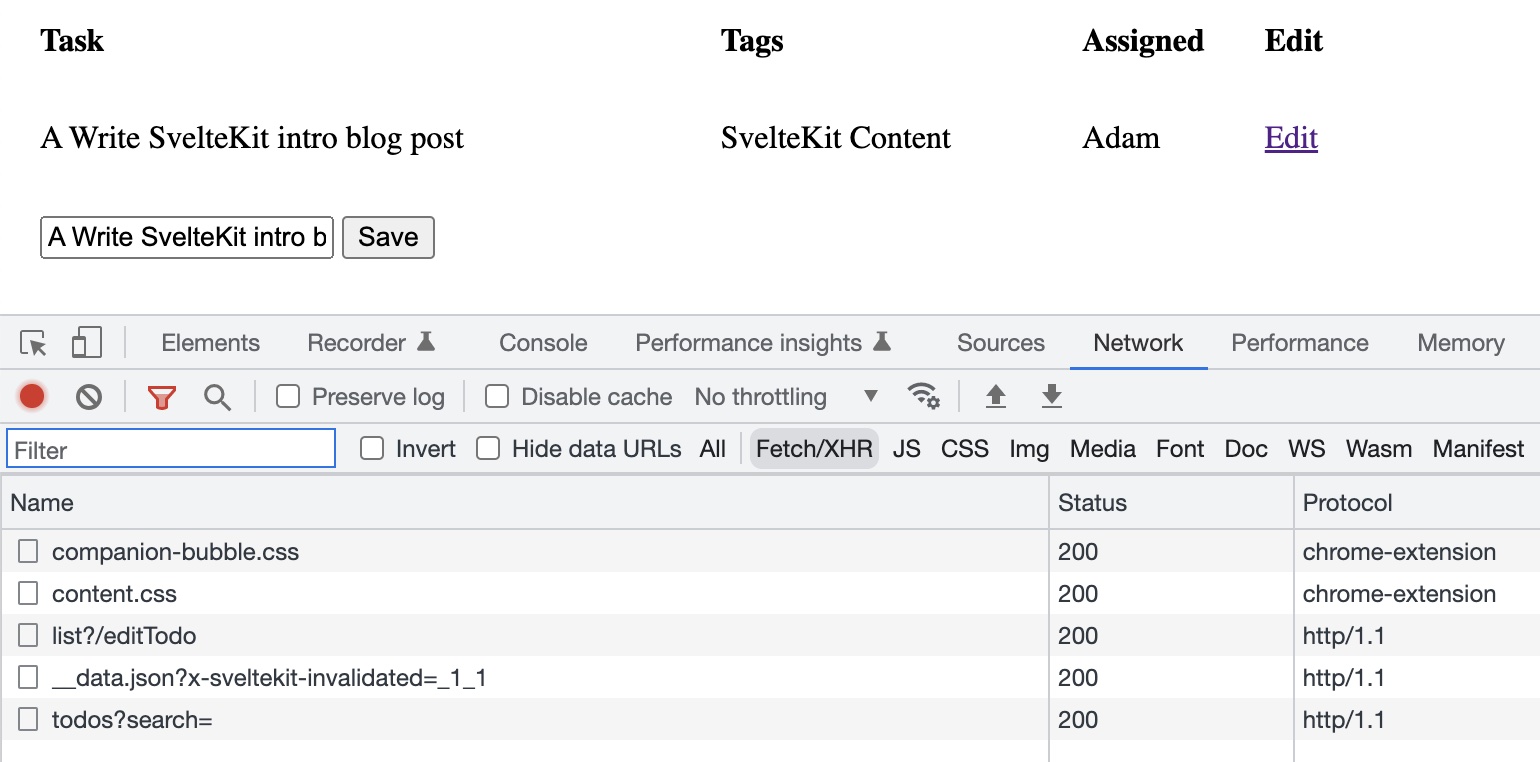Open network search with magnifier icon

point(217,397)
